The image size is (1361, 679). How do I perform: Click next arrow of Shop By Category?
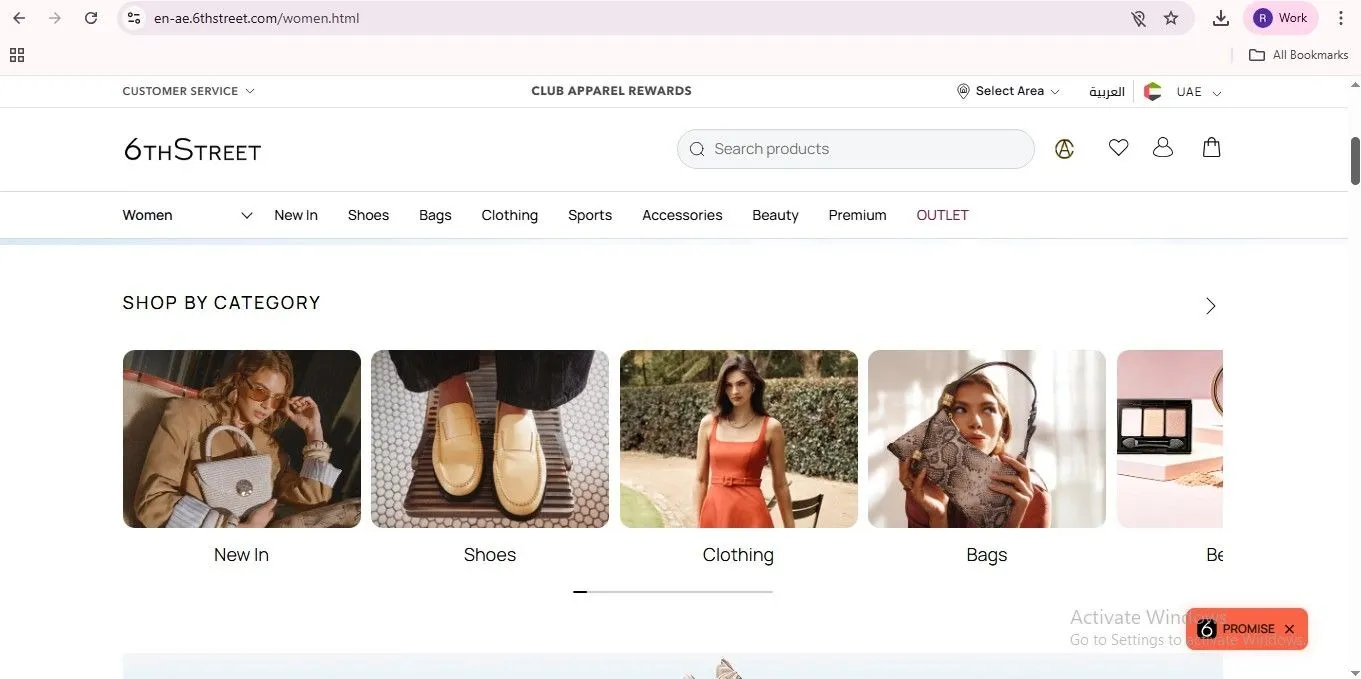(1210, 306)
